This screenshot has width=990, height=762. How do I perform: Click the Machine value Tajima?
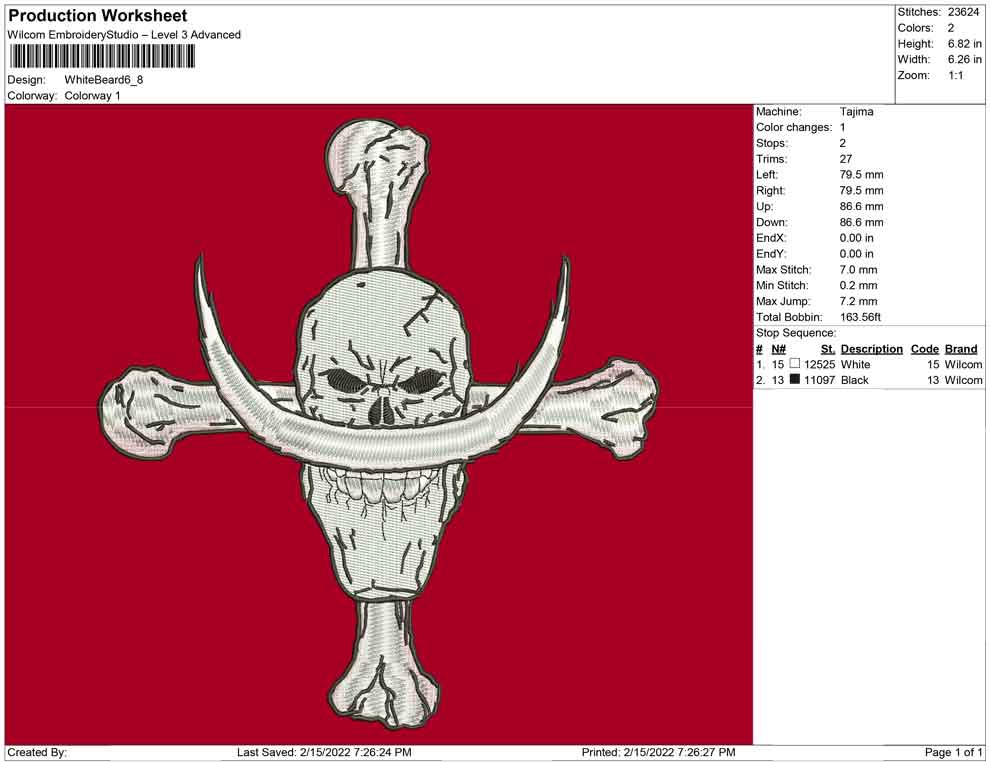856,112
